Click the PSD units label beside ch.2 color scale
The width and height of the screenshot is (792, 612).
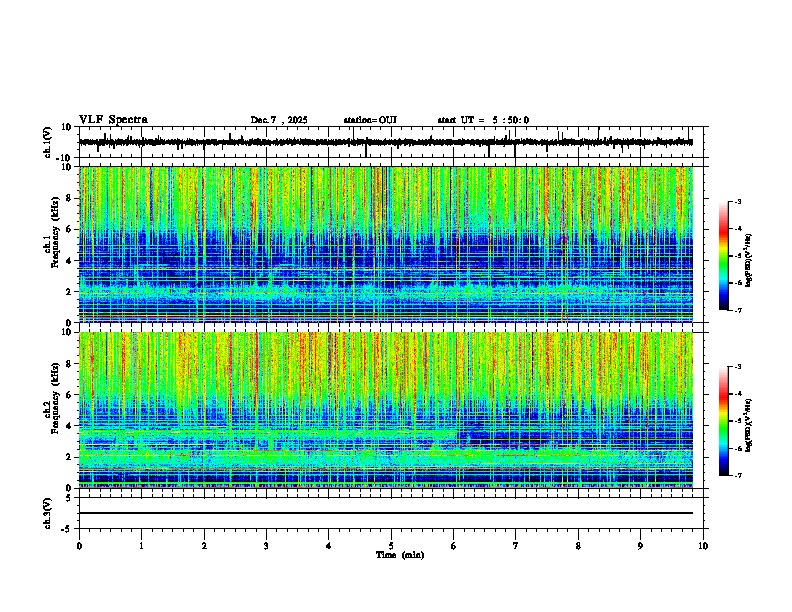(749, 425)
